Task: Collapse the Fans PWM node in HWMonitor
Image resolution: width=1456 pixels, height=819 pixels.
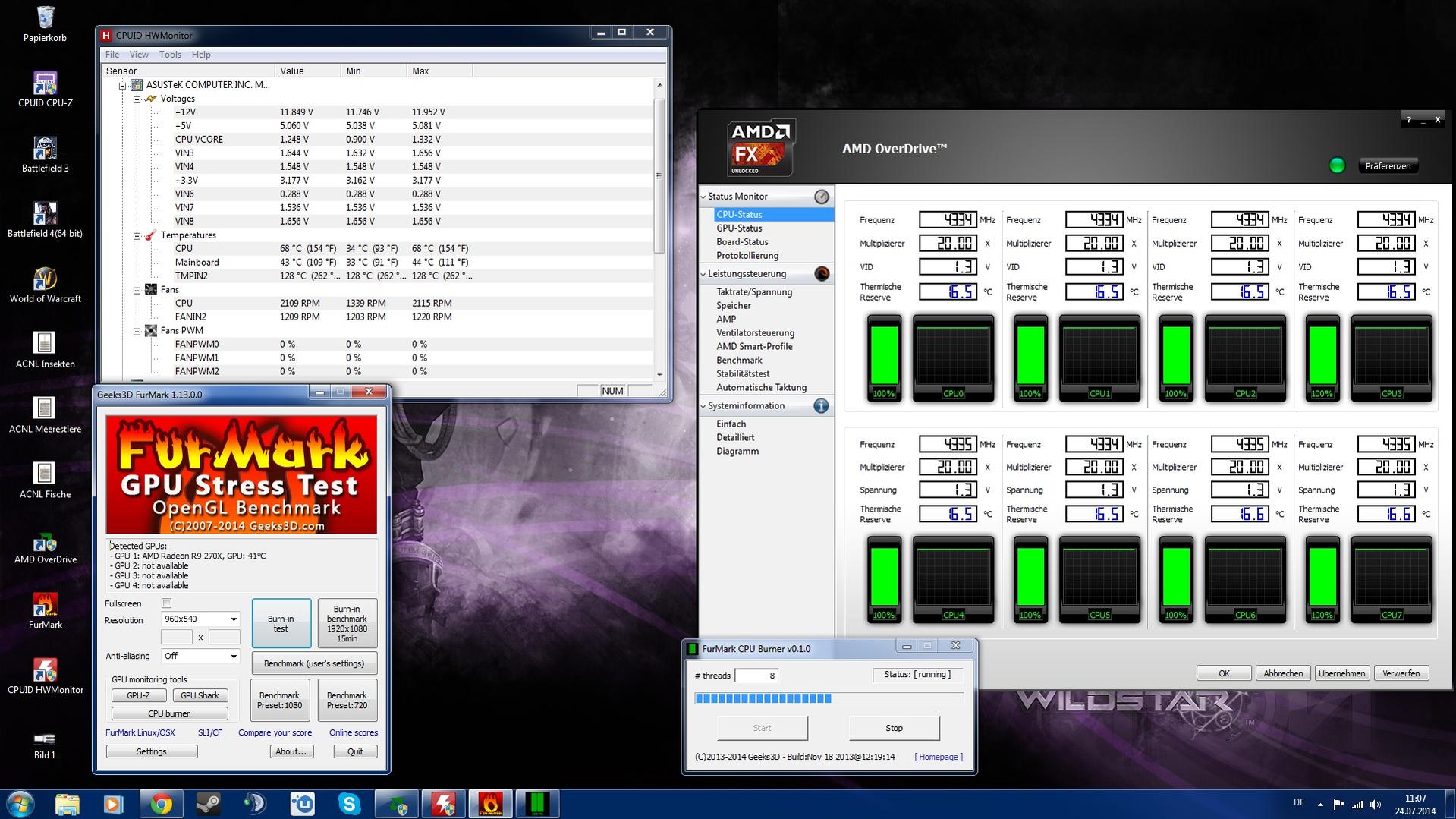Action: [137, 331]
